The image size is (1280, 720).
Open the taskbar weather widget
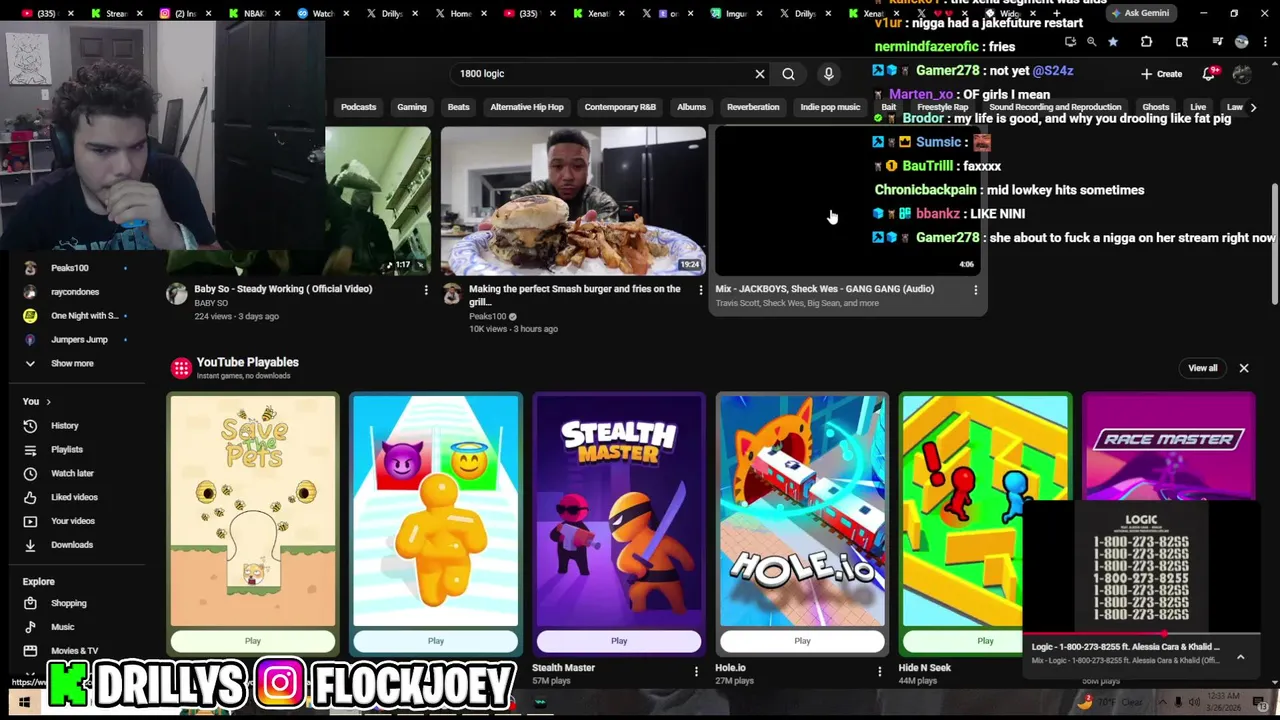pos(1110,703)
